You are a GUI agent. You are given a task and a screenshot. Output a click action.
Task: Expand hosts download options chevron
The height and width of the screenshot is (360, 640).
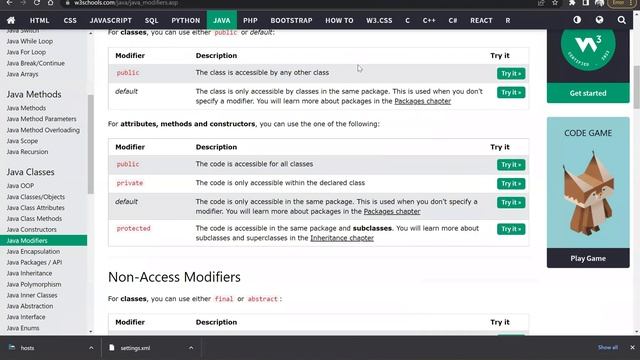[x=91, y=348]
